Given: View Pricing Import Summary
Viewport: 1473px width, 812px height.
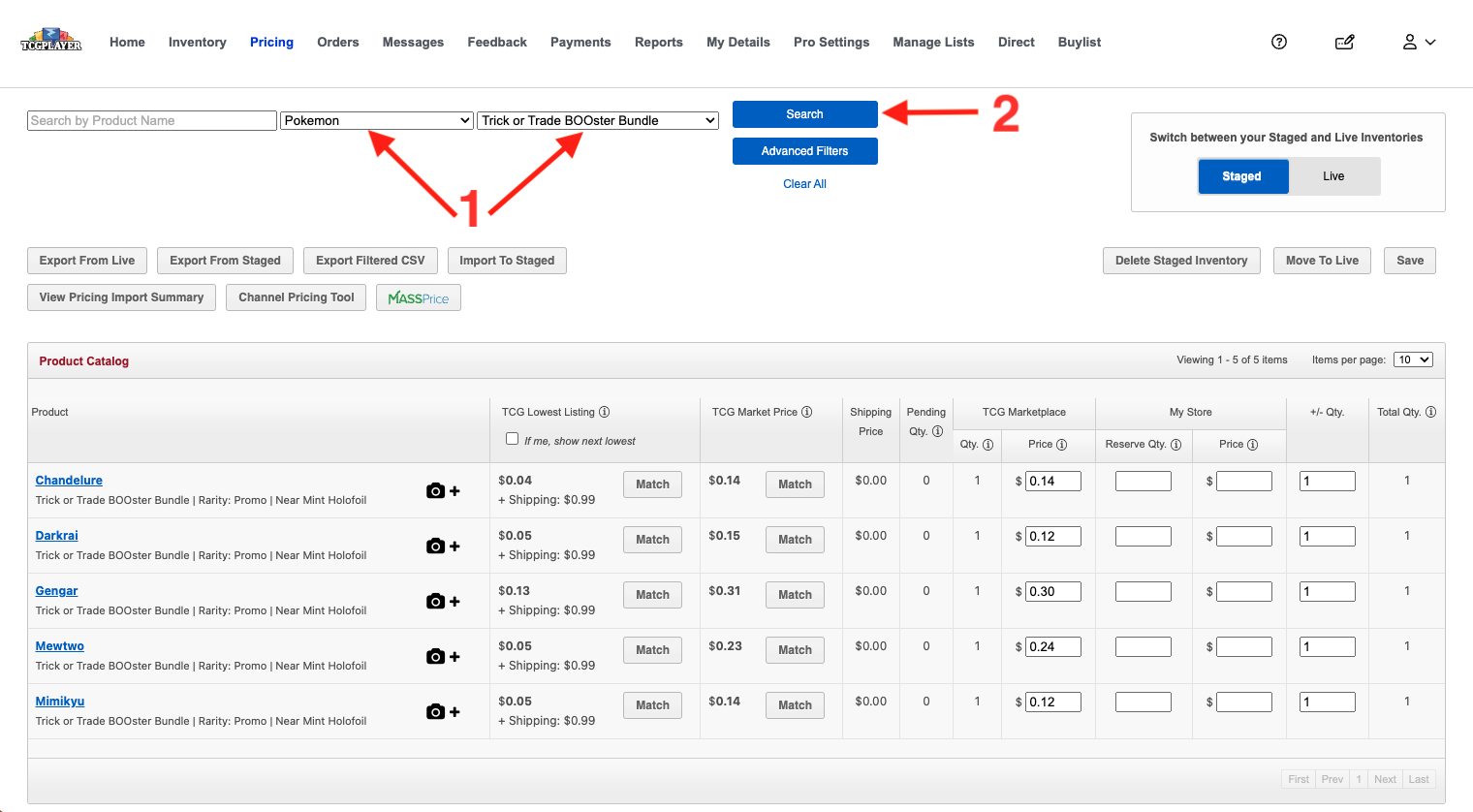Looking at the screenshot, I should coord(121,297).
